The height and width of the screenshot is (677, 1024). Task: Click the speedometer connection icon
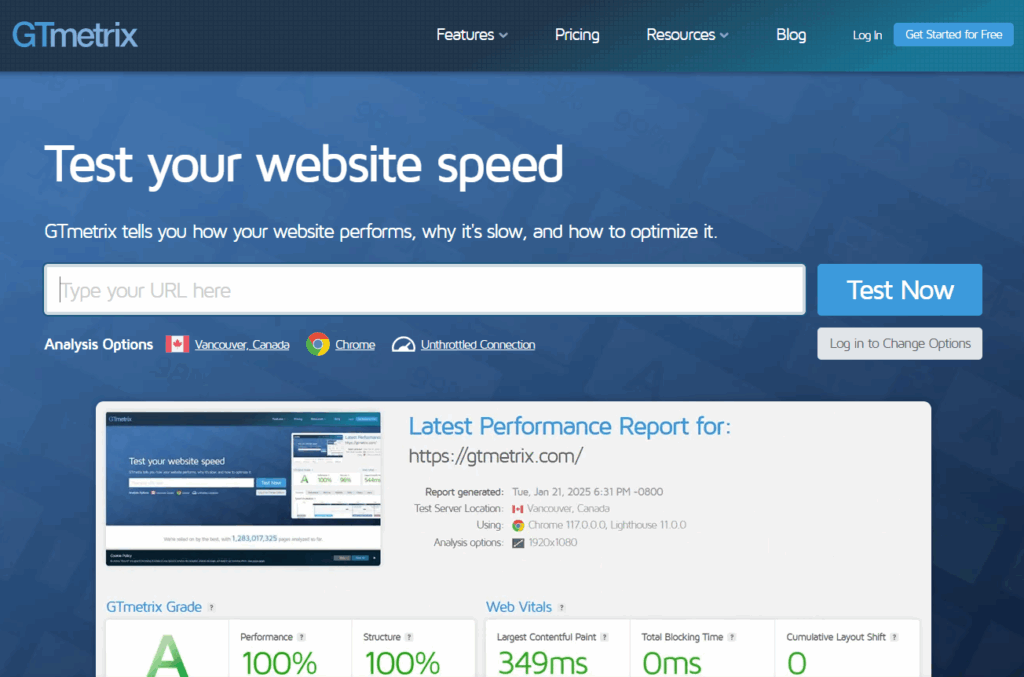tap(403, 344)
